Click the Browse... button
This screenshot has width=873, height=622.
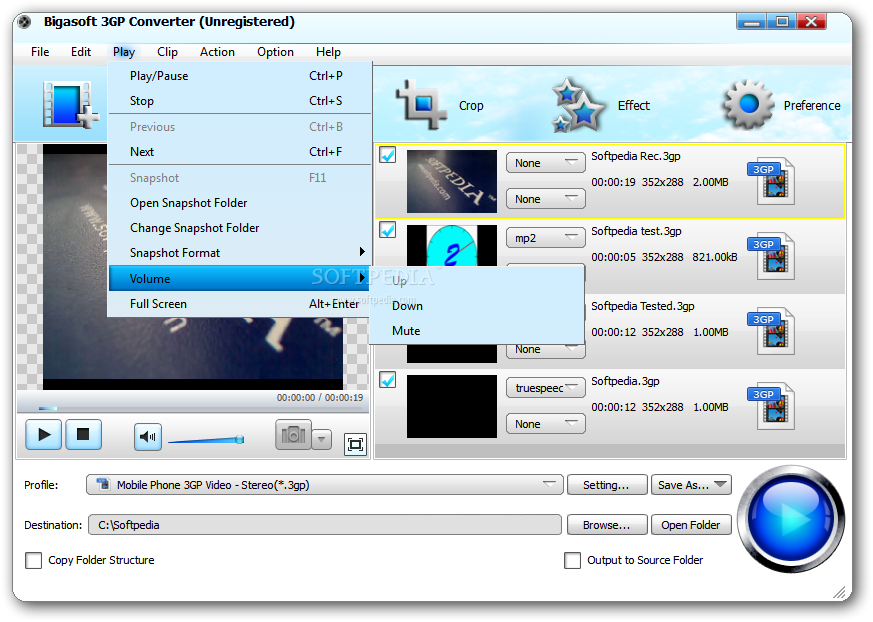point(607,525)
